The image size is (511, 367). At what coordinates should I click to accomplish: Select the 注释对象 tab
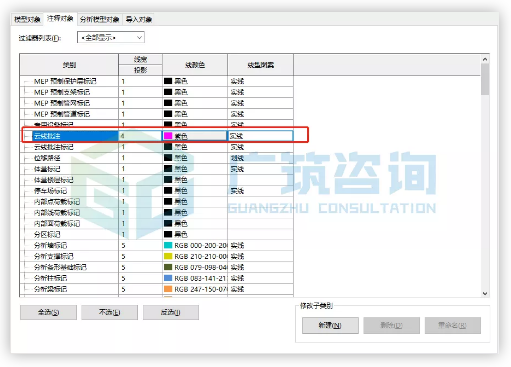click(x=60, y=19)
